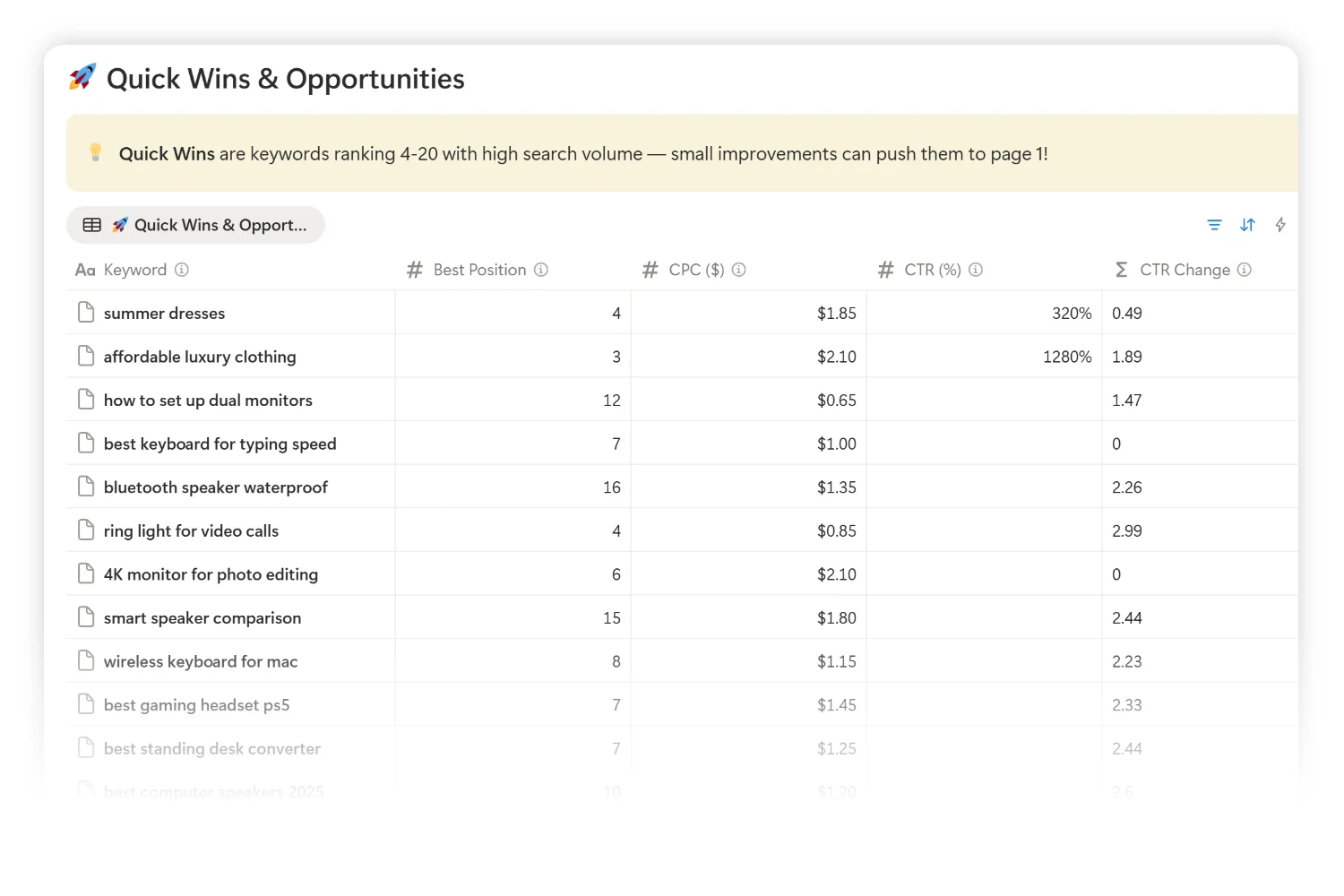Viewport: 1344px width, 896px height.
Task: Open best keyboard for typing speed
Action: [220, 444]
